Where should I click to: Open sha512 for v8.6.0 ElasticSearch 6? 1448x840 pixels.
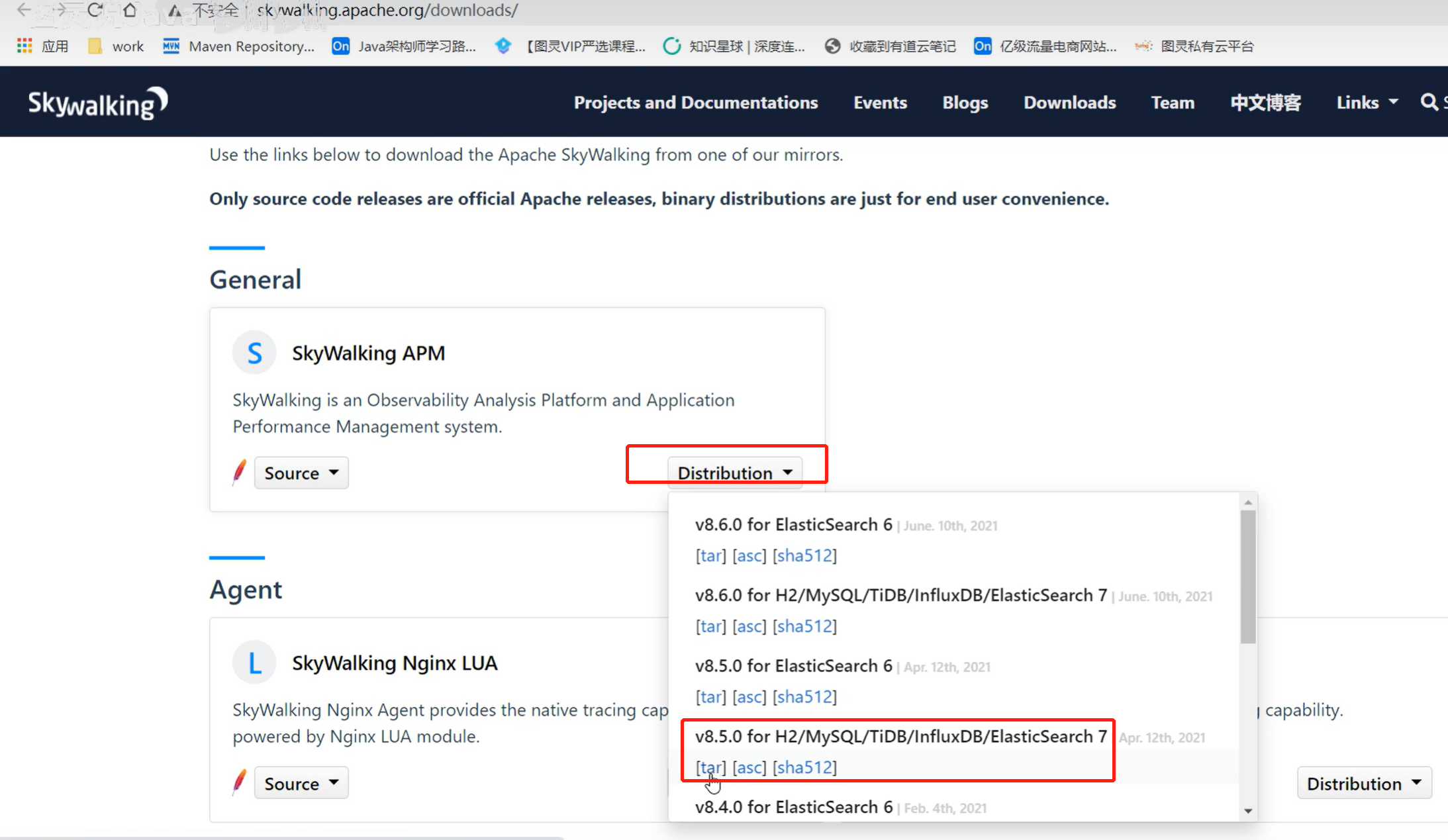[804, 555]
